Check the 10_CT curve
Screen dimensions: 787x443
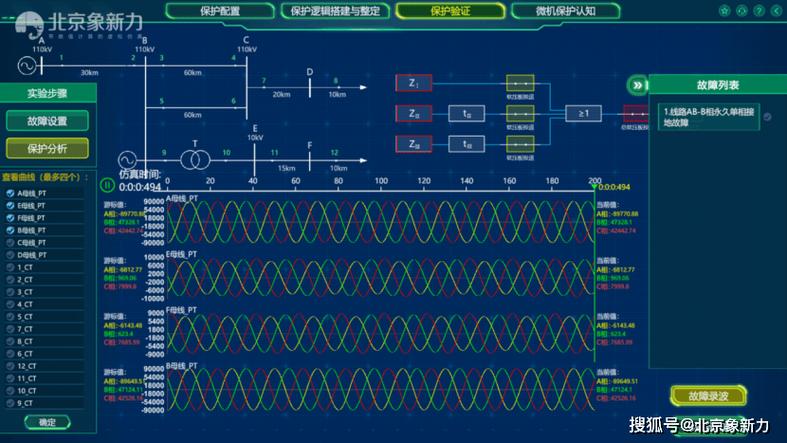coord(10,391)
